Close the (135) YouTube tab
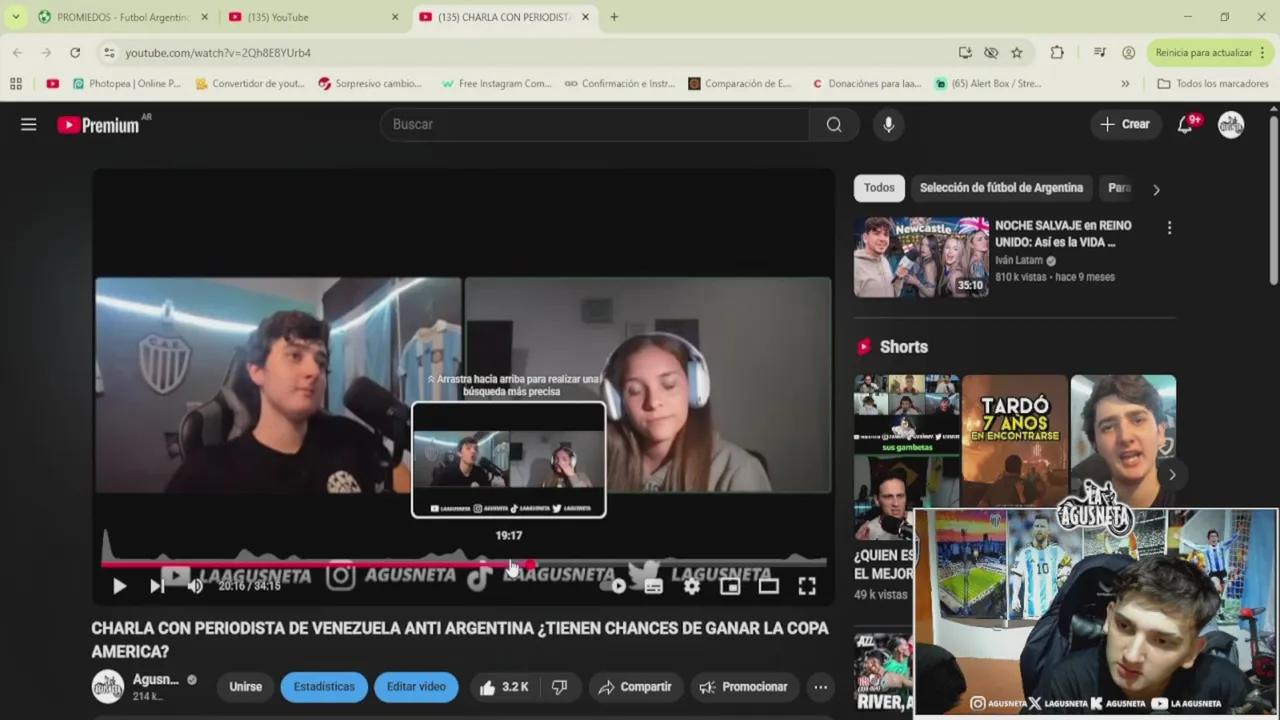This screenshot has height=720, width=1280. click(x=395, y=17)
